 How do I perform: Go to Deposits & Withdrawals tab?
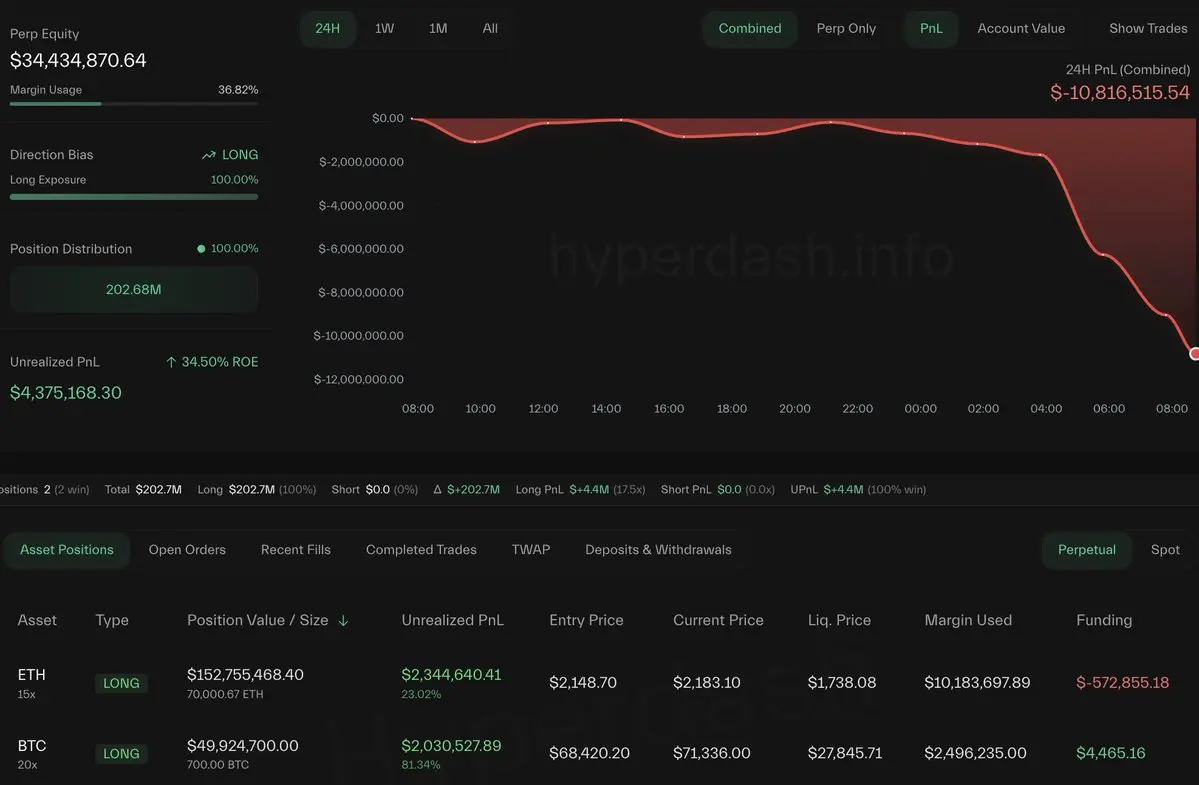point(658,550)
